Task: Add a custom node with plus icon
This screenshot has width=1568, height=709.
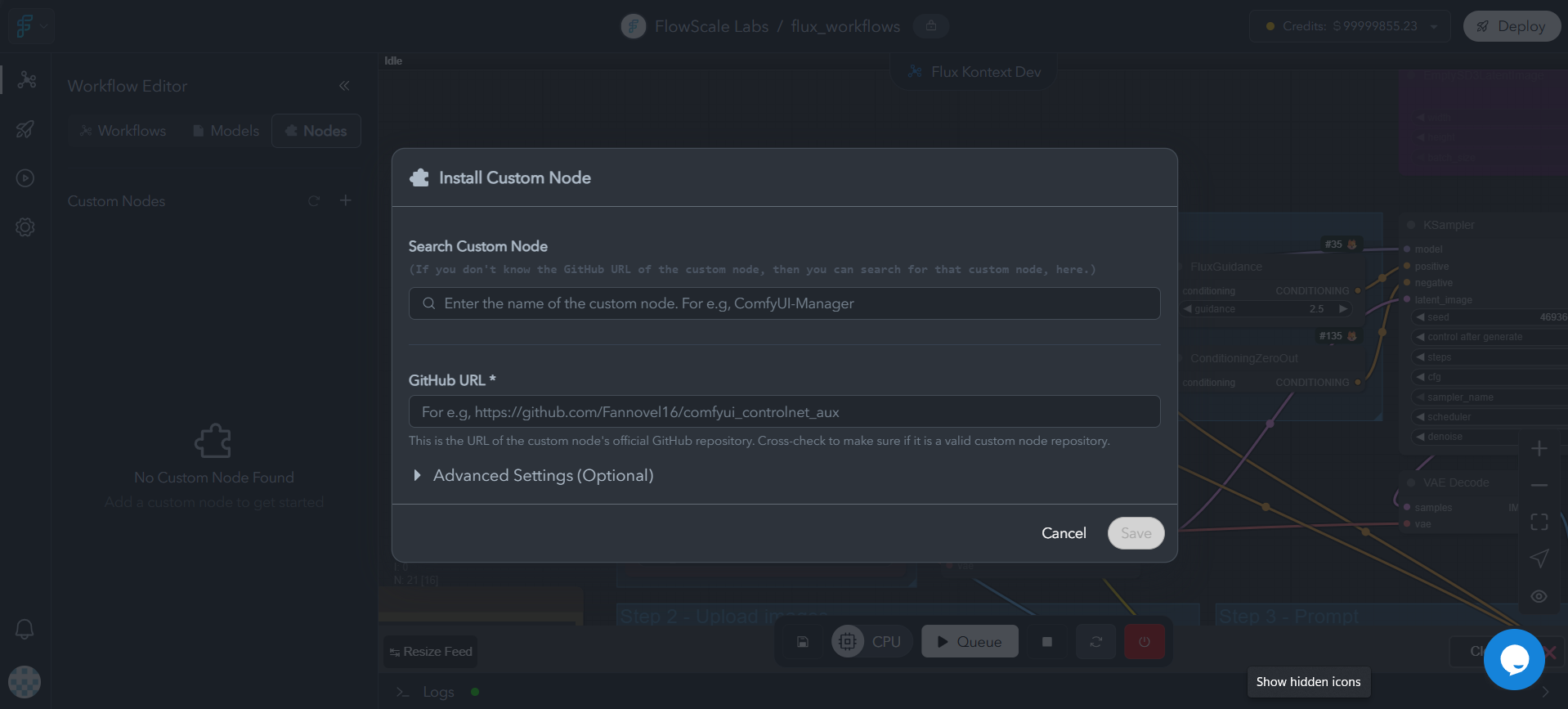Action: pyautogui.click(x=346, y=200)
